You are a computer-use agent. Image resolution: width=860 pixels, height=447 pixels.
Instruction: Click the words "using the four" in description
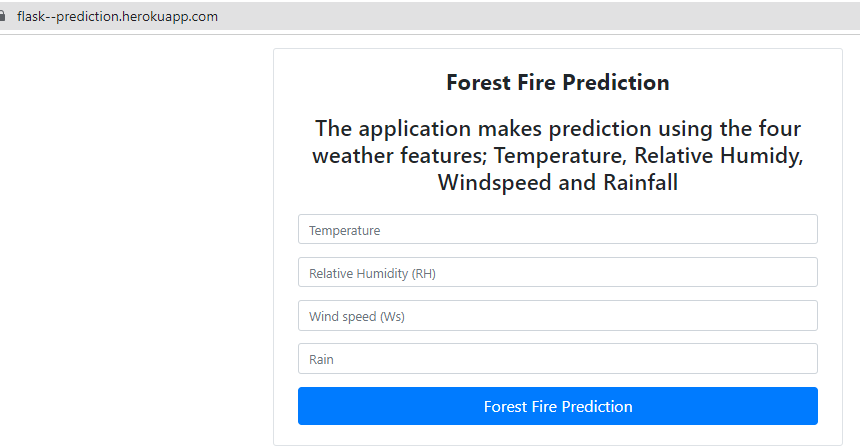(x=729, y=129)
